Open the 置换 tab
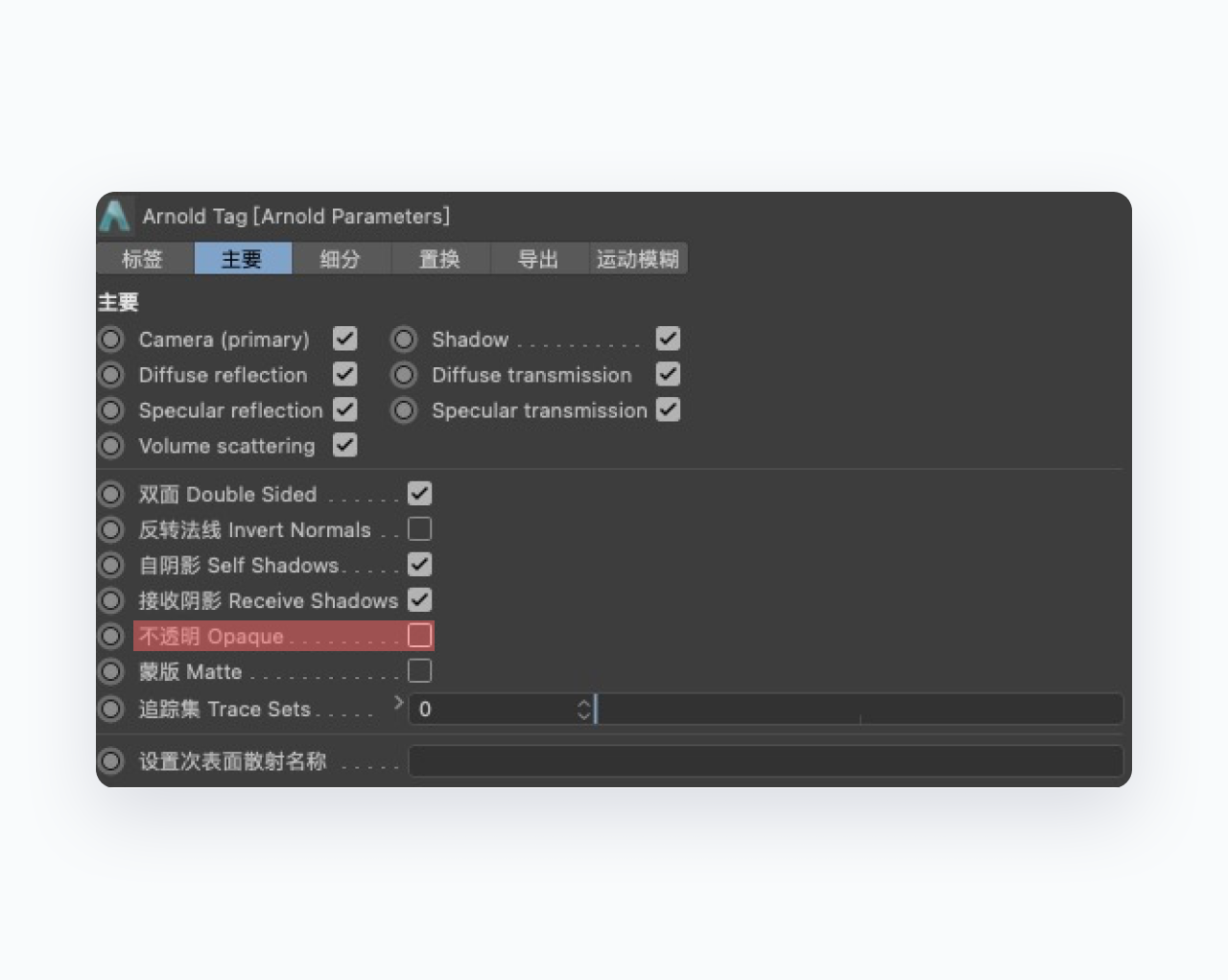The height and width of the screenshot is (980, 1228). 439,259
